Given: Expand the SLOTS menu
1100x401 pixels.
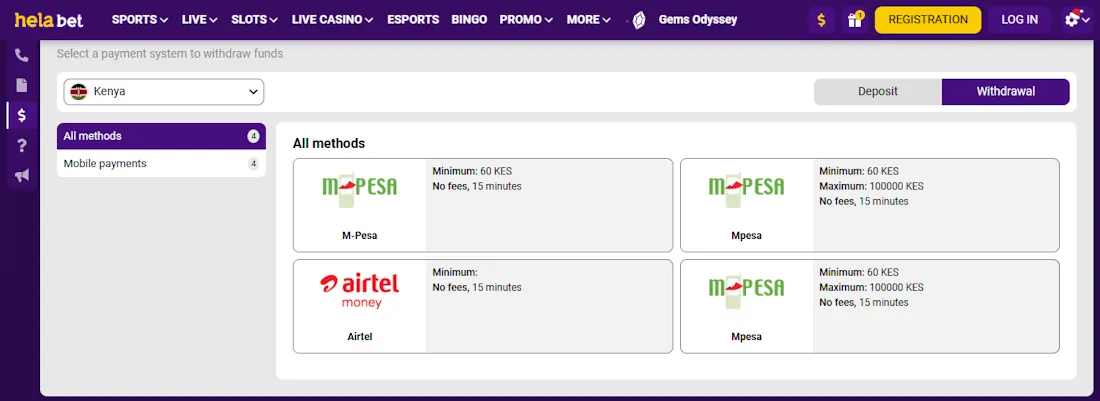Looking at the screenshot, I should (255, 20).
